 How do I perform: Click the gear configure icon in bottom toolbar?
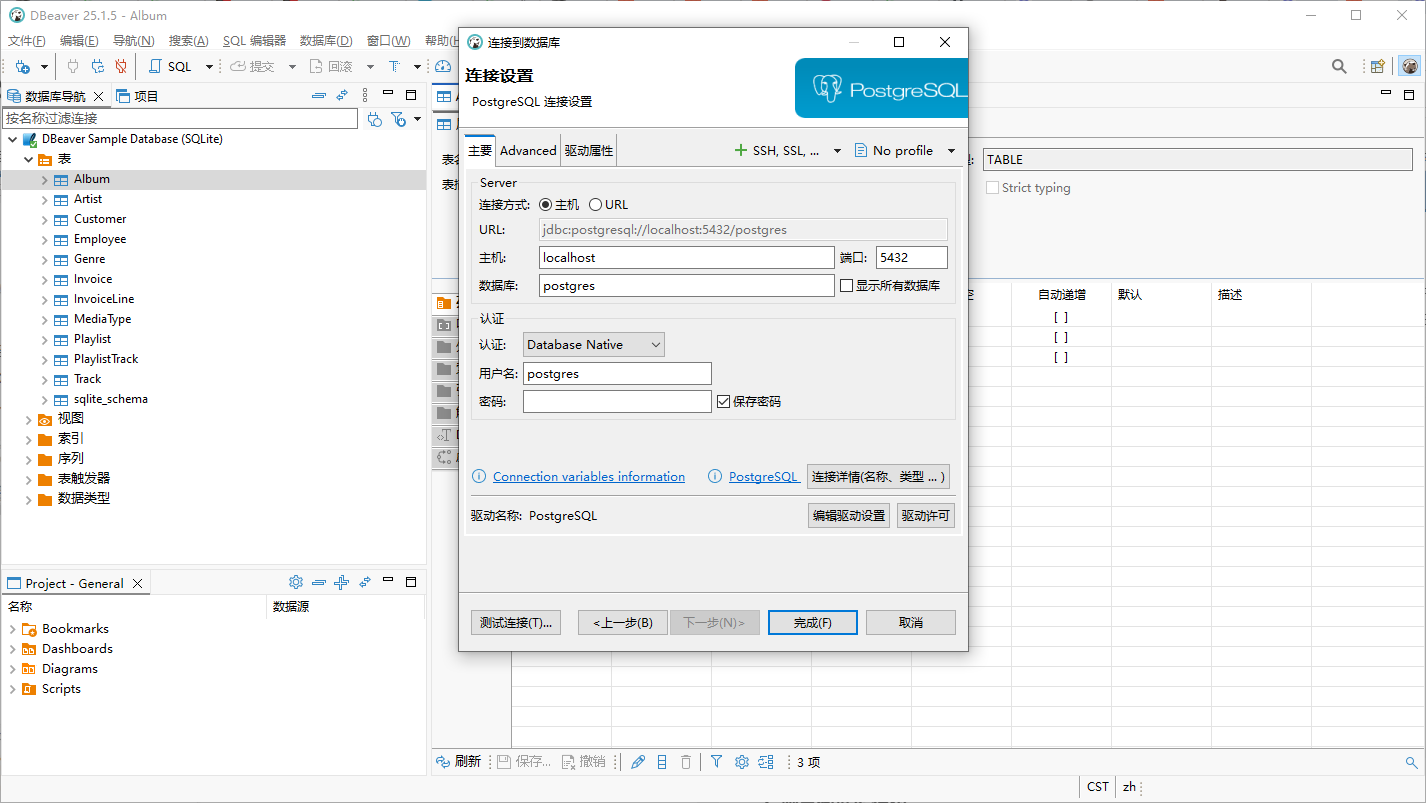[x=742, y=762]
